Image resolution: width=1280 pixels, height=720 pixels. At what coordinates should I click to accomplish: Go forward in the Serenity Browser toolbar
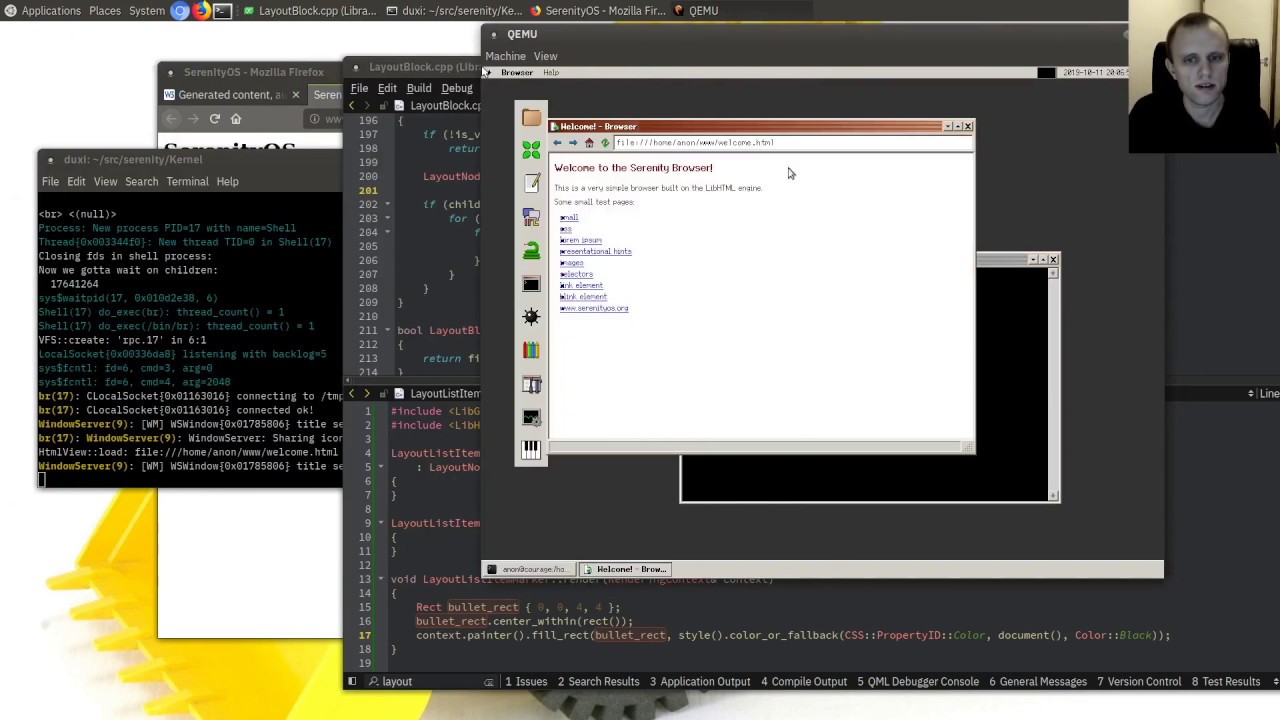tap(573, 143)
